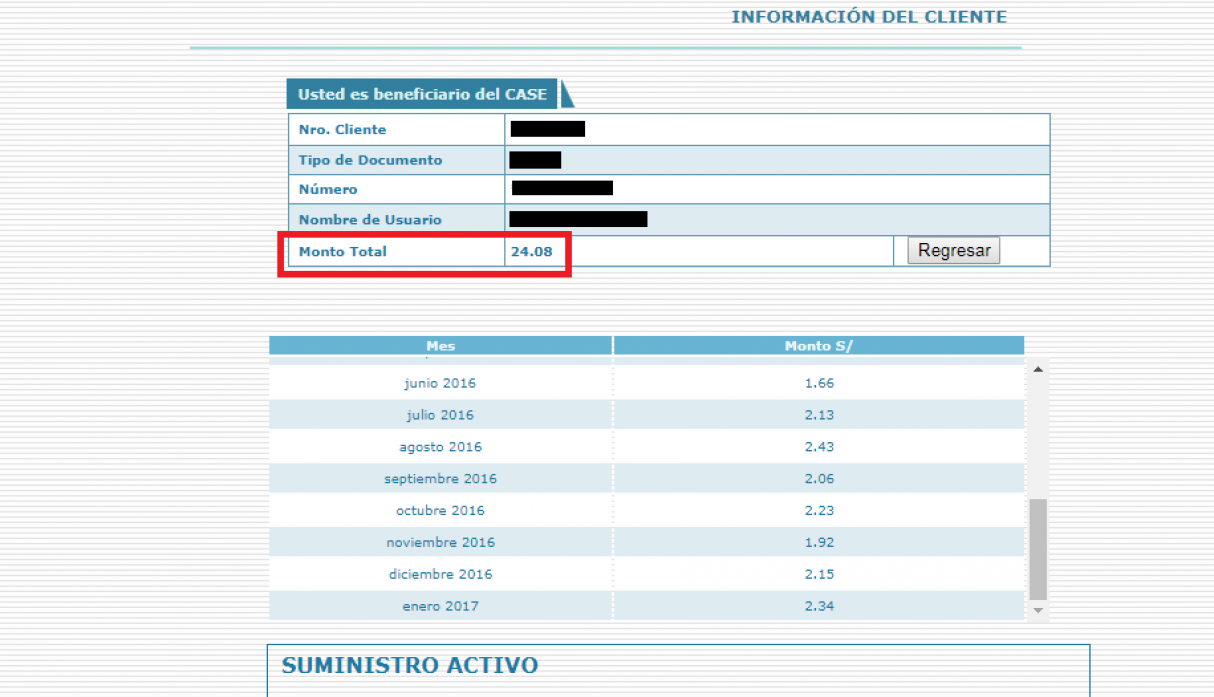
Task: Click the amount 2.43 for agosto
Action: (819, 447)
